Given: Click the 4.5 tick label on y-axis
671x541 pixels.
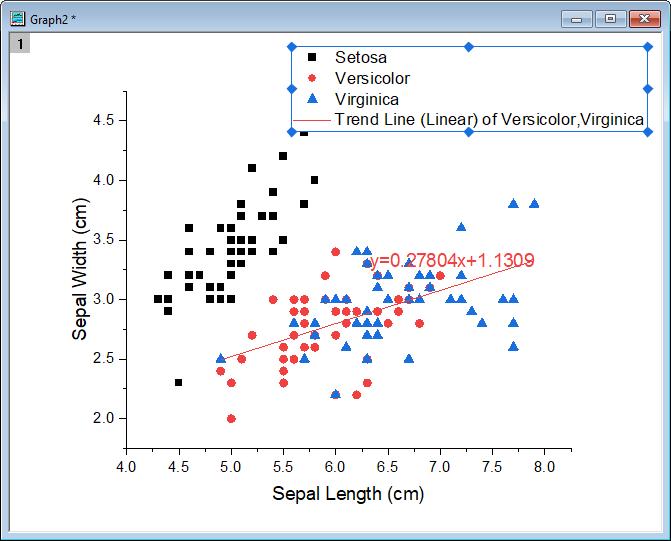Looking at the screenshot, I should coord(100,120).
